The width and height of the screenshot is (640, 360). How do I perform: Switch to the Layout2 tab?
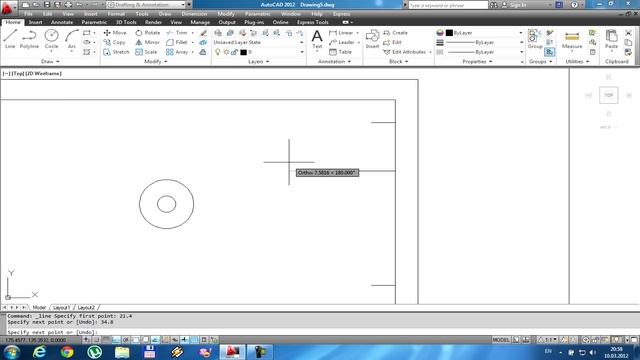click(x=86, y=307)
